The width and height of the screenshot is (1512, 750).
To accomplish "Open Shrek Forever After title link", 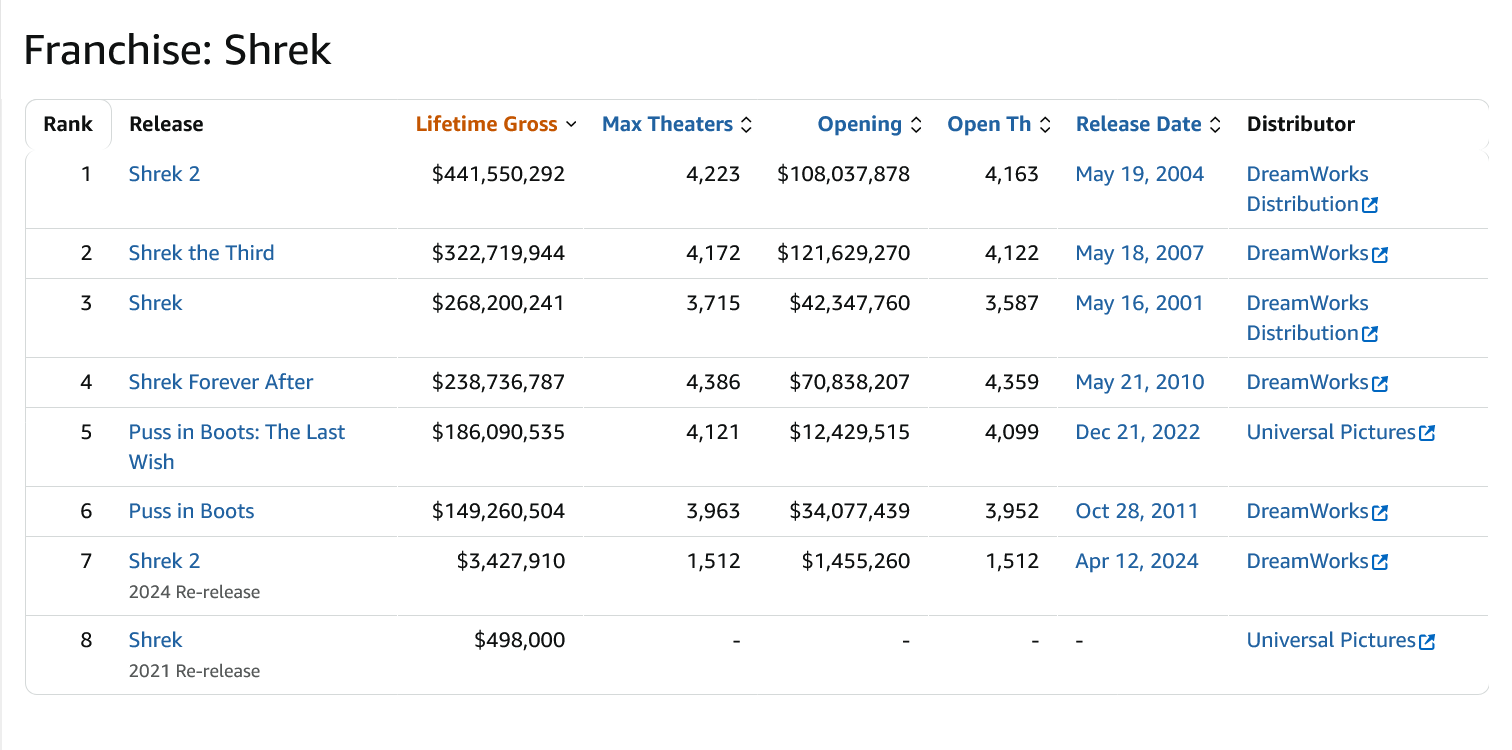I will 220,382.
